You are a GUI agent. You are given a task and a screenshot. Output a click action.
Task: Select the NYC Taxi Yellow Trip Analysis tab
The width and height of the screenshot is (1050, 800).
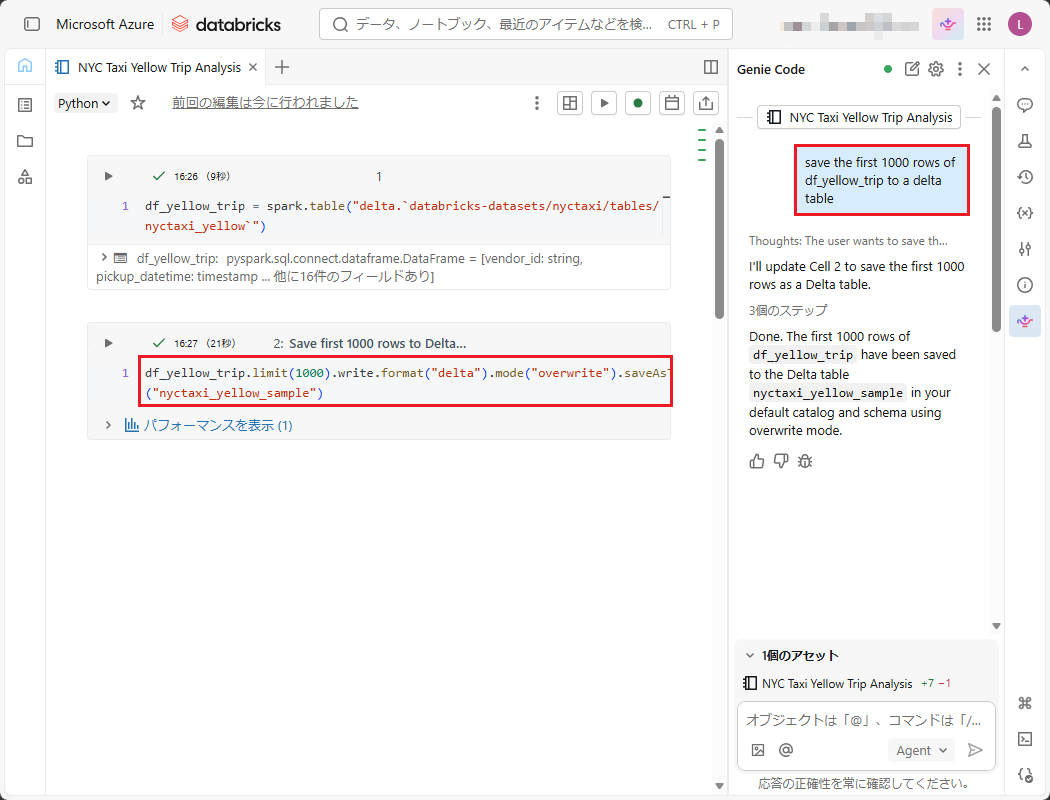[158, 67]
